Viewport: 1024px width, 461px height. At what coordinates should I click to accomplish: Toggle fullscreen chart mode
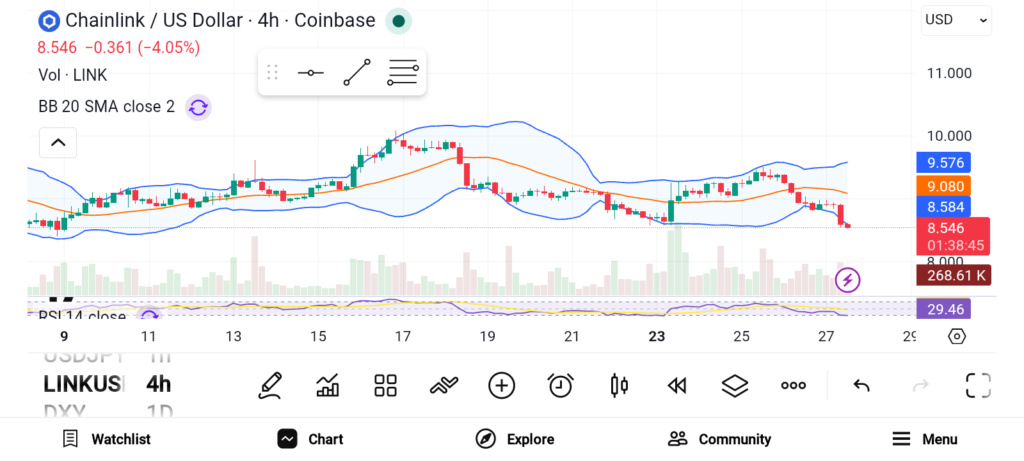pyautogui.click(x=978, y=385)
